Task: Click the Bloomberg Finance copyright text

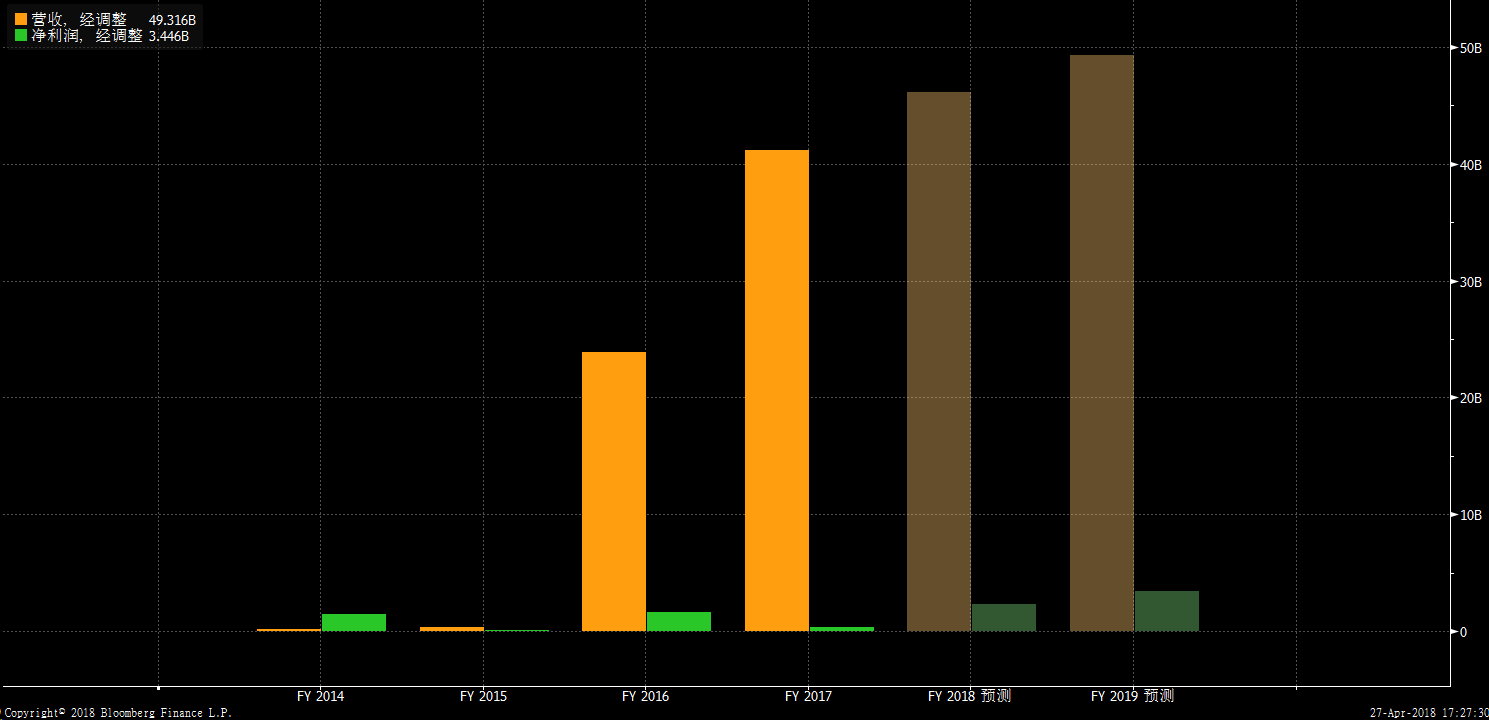Action: pyautogui.click(x=117, y=713)
